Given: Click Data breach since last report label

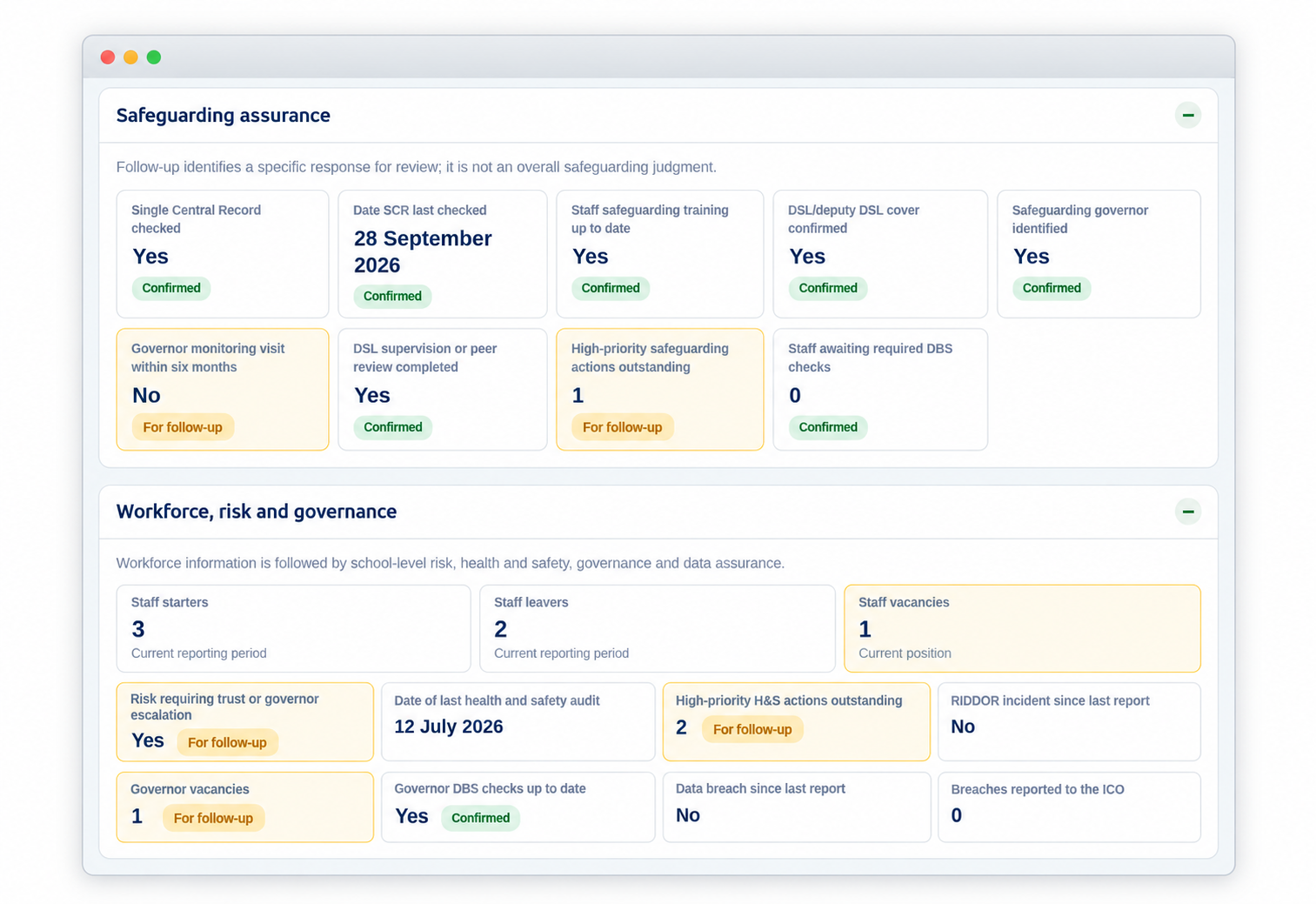Looking at the screenshot, I should (x=760, y=788).
